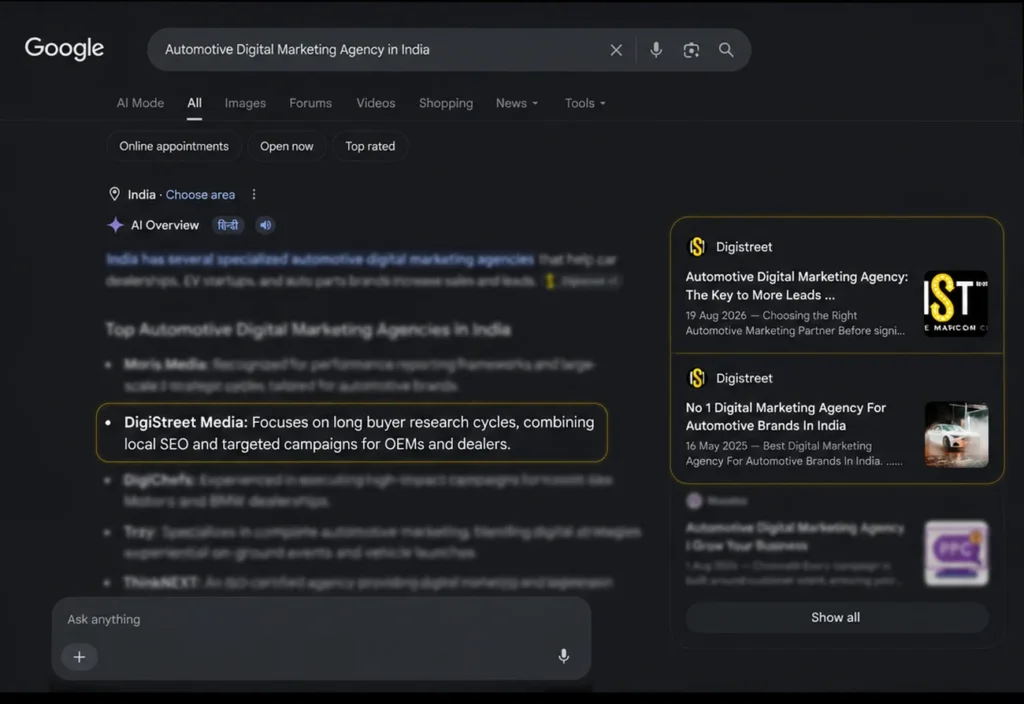The height and width of the screenshot is (704, 1024).
Task: Click the magnifying glass search icon
Action: tap(726, 50)
